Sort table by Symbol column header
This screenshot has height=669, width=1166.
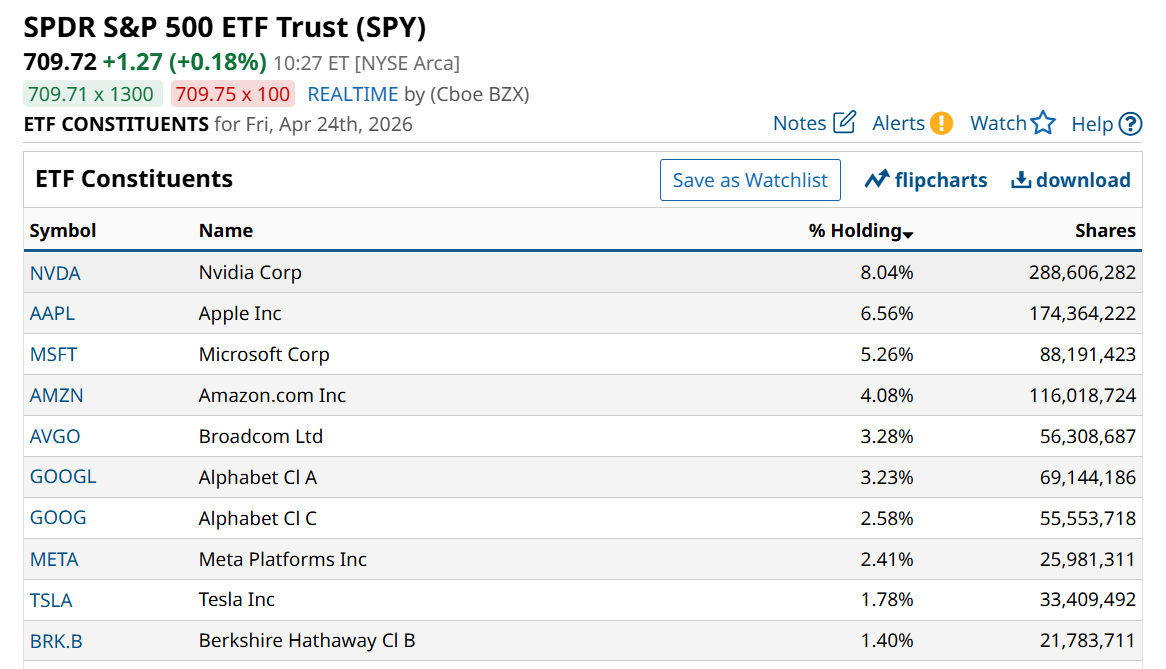tap(63, 231)
